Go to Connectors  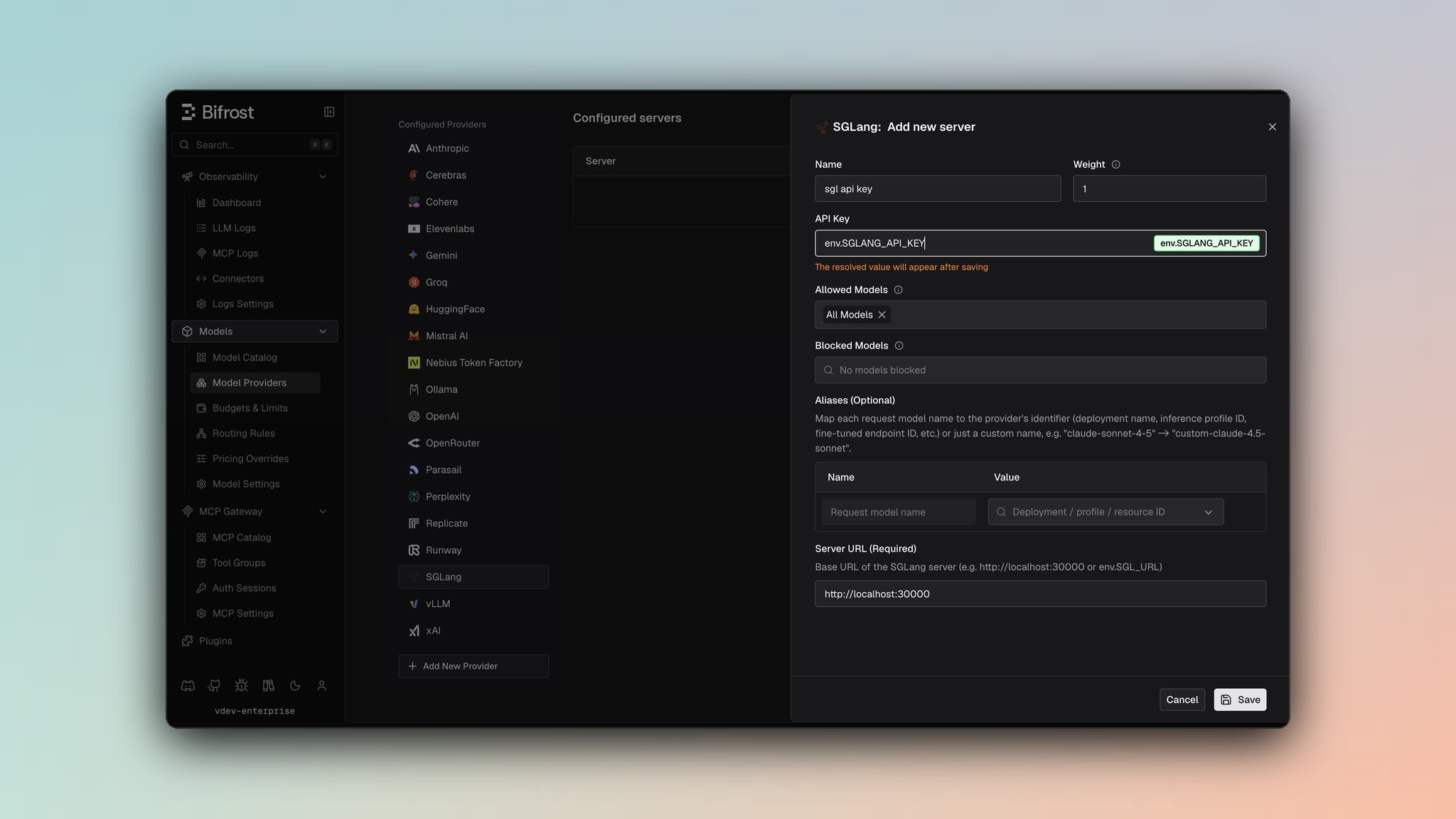[x=255, y=279]
